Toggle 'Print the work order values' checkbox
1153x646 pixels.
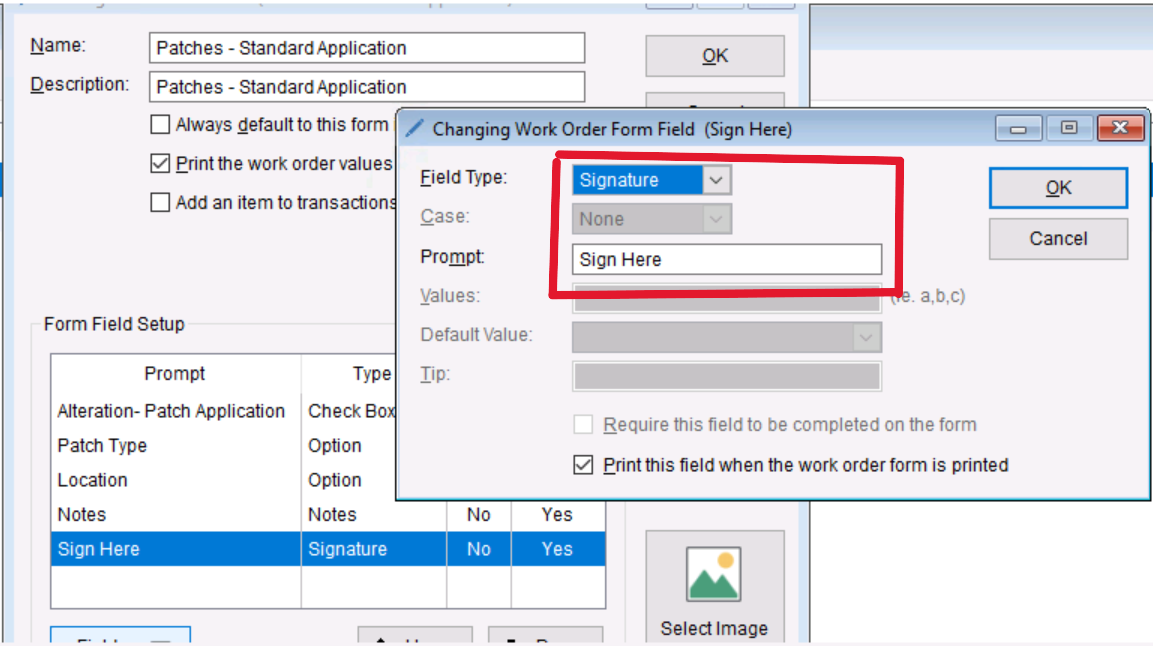(x=160, y=163)
